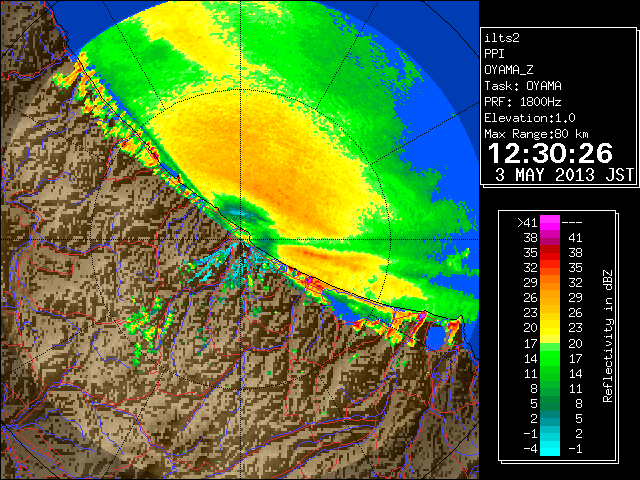Click the "-4" legend label

click(x=530, y=449)
